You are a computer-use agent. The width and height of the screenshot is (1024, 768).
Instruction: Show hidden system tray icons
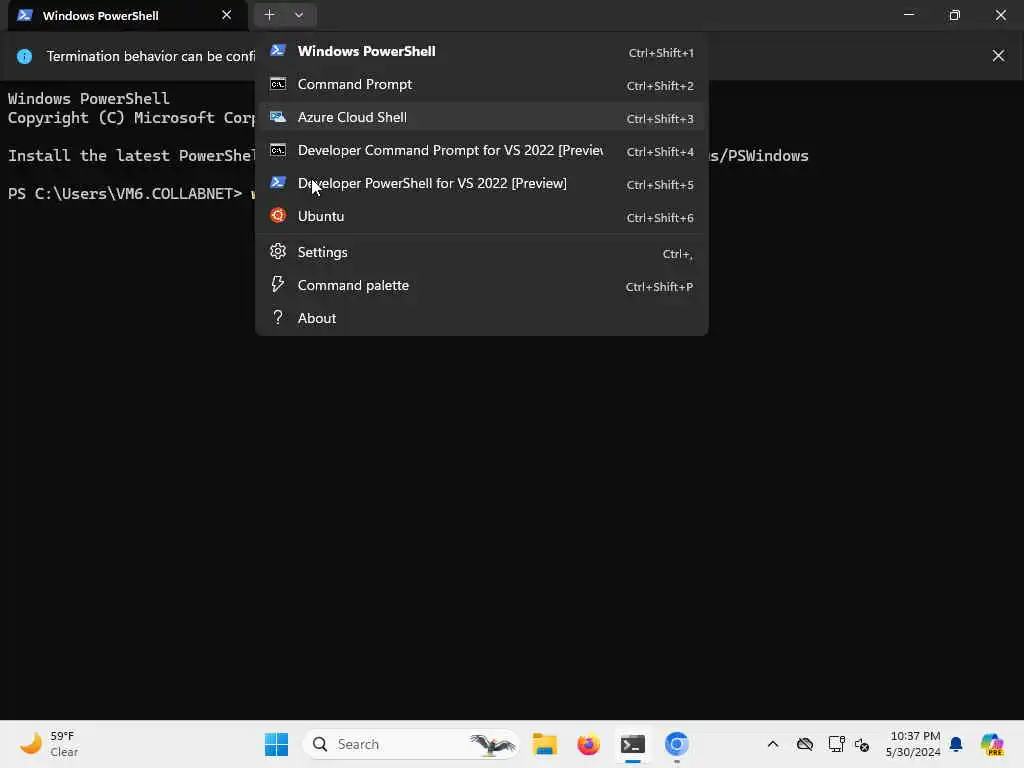pos(773,744)
